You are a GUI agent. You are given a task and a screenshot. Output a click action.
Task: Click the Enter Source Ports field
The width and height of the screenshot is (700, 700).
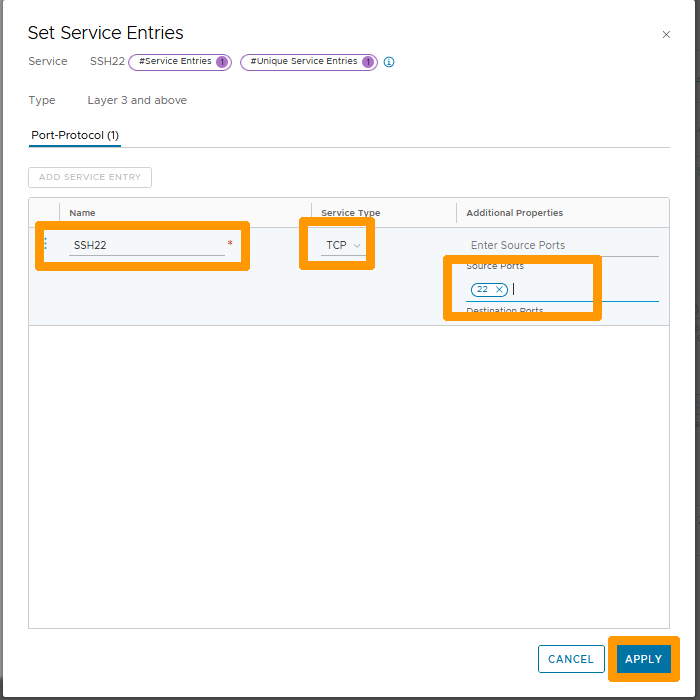(x=562, y=245)
